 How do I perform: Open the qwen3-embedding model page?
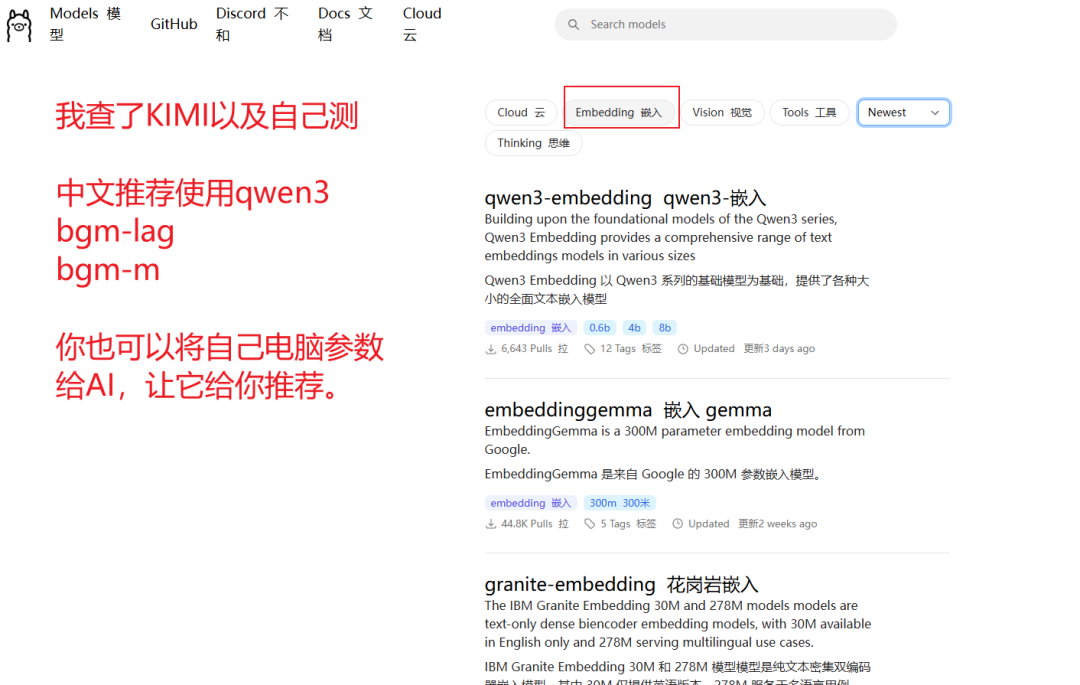(x=625, y=198)
